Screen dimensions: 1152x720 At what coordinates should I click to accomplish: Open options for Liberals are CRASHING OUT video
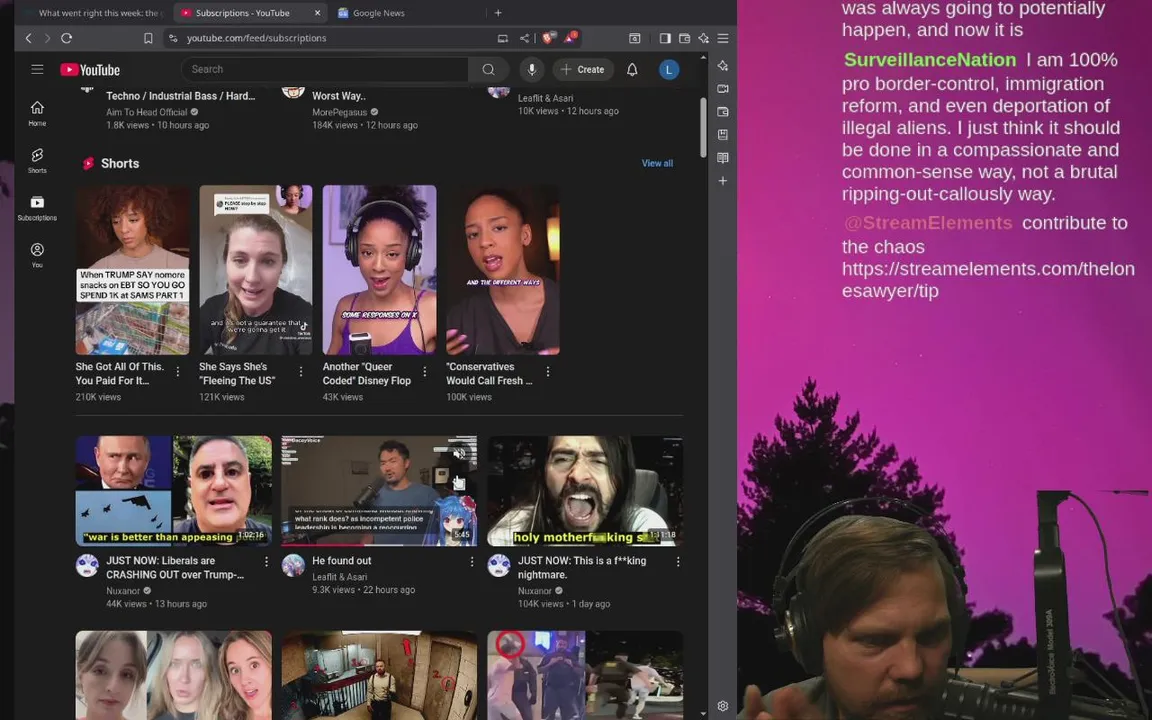pos(266,561)
